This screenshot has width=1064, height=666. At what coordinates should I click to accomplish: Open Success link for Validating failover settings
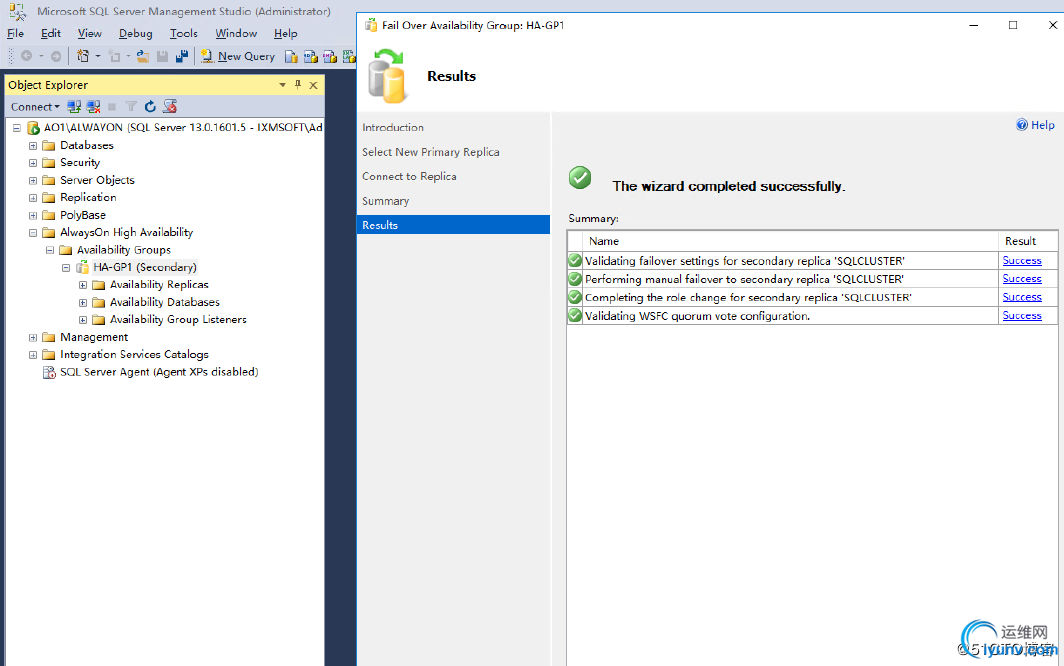(1022, 261)
